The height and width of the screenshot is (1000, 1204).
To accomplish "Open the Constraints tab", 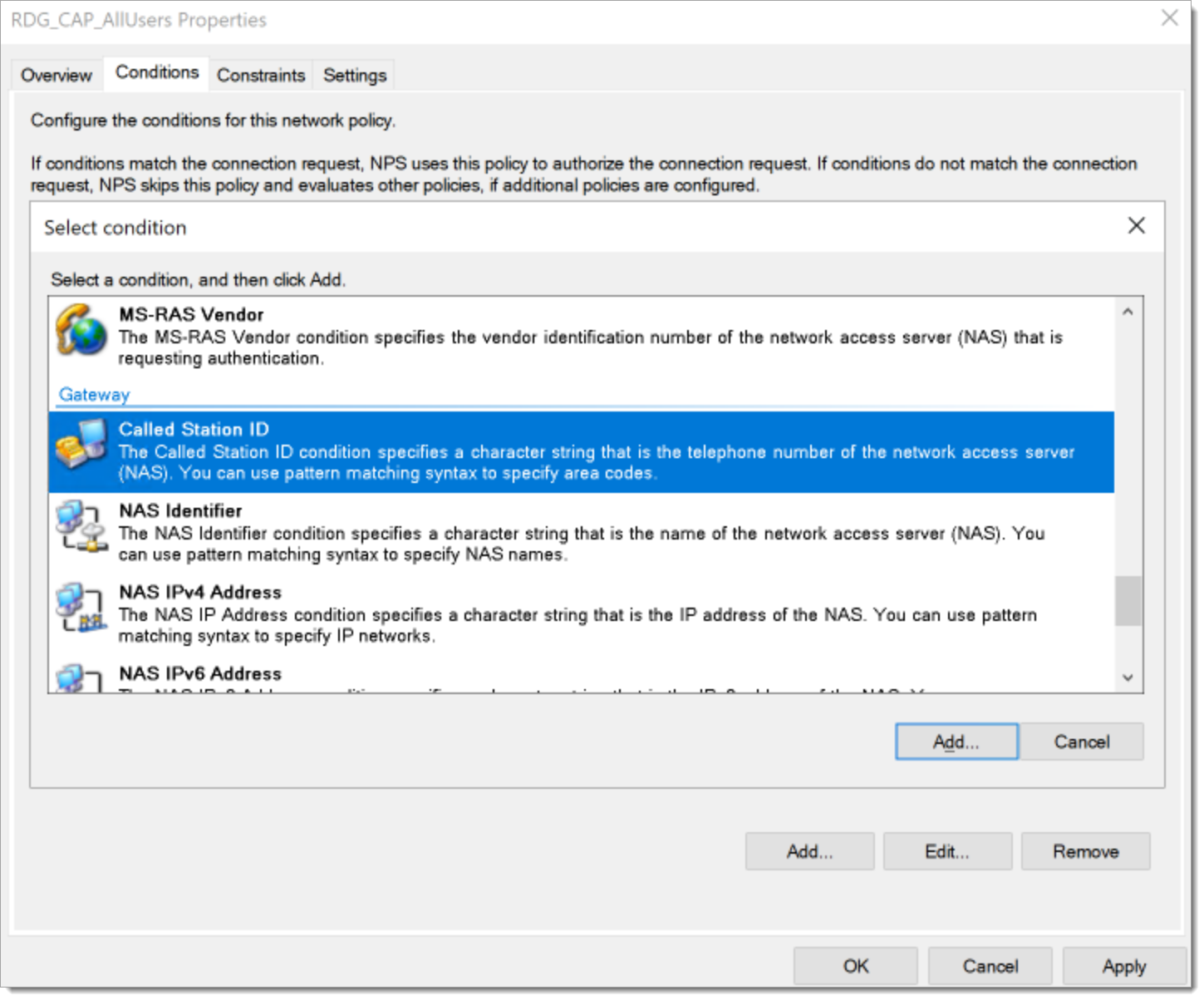I will (261, 76).
